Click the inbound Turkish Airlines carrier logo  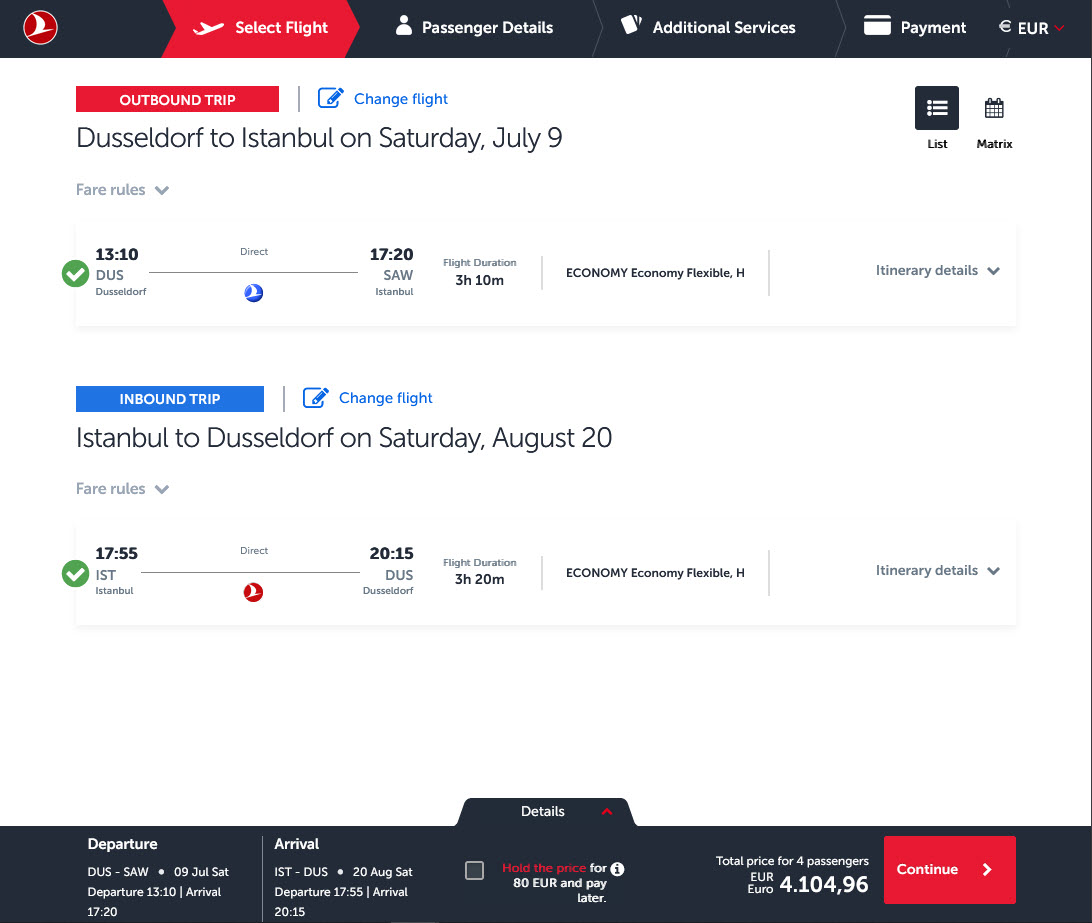coord(254,593)
